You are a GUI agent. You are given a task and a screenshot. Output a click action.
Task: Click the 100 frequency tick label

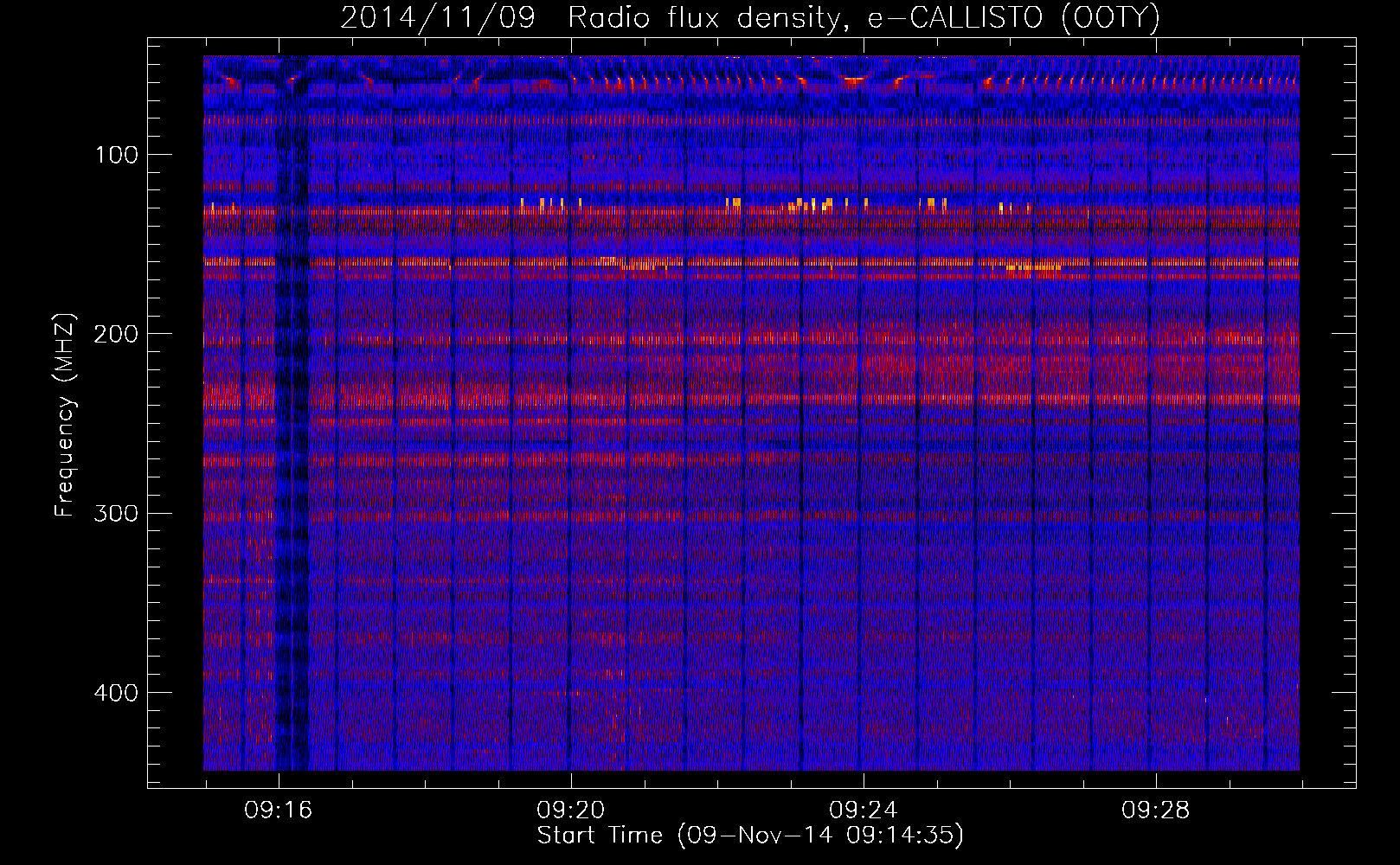117,155
